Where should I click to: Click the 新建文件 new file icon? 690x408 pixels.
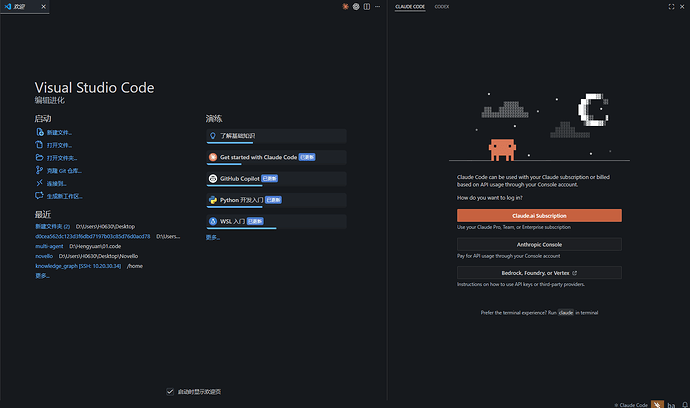tap(40, 132)
